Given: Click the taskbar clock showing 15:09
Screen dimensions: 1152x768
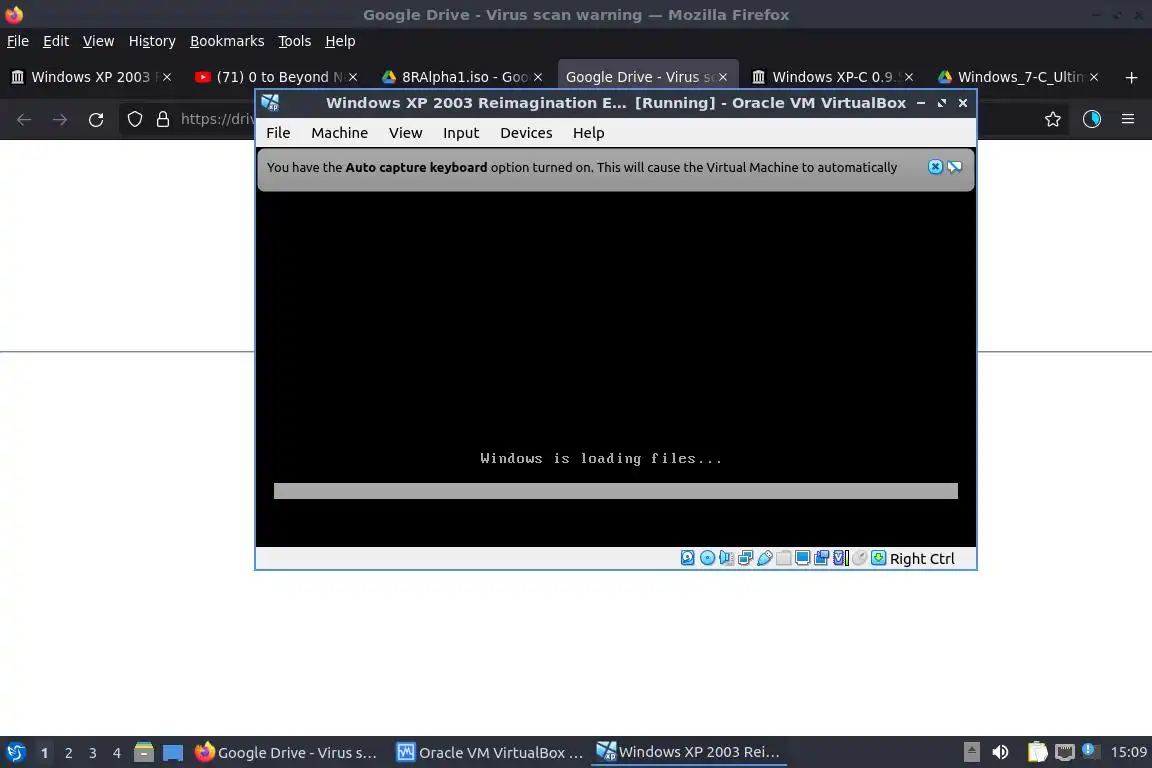Looking at the screenshot, I should [1128, 752].
